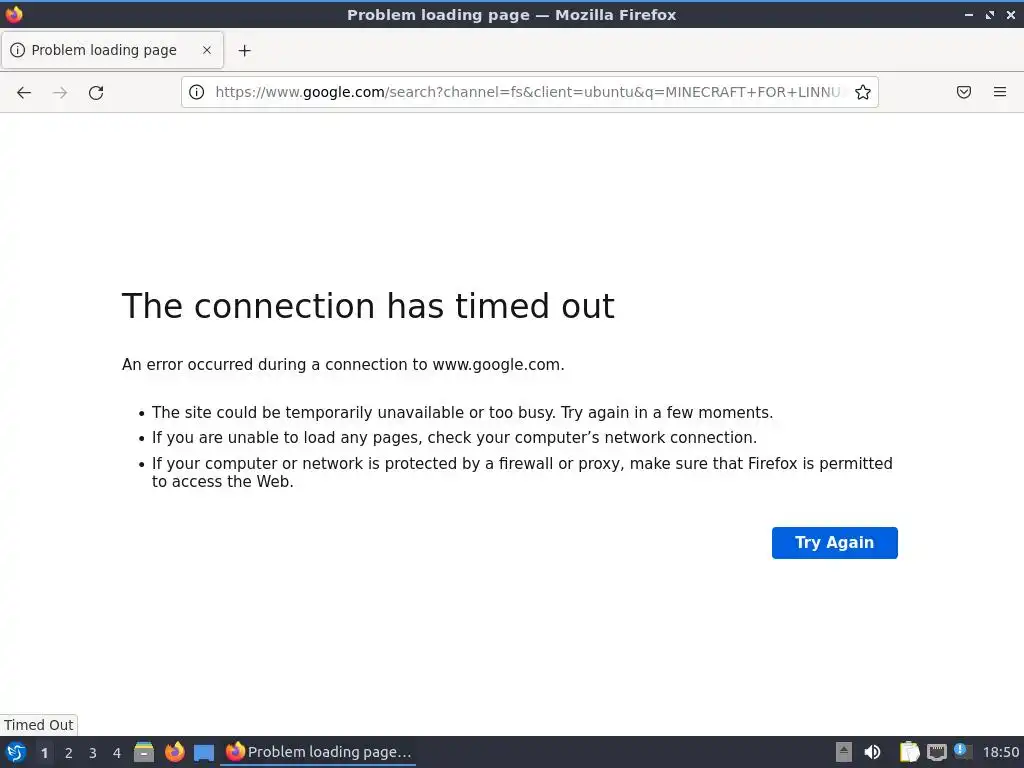This screenshot has height=768, width=1024.
Task: Click the Firefox logo in title bar
Action: (14, 14)
